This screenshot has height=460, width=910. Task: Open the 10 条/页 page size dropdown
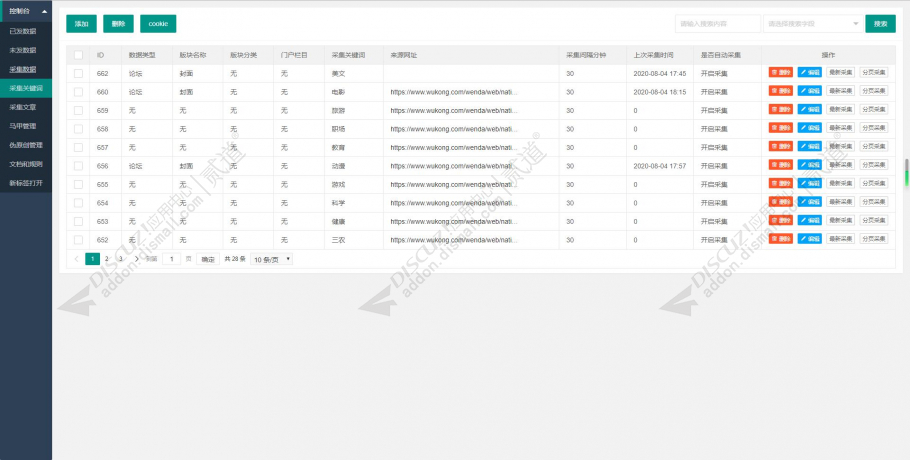[x=272, y=259]
